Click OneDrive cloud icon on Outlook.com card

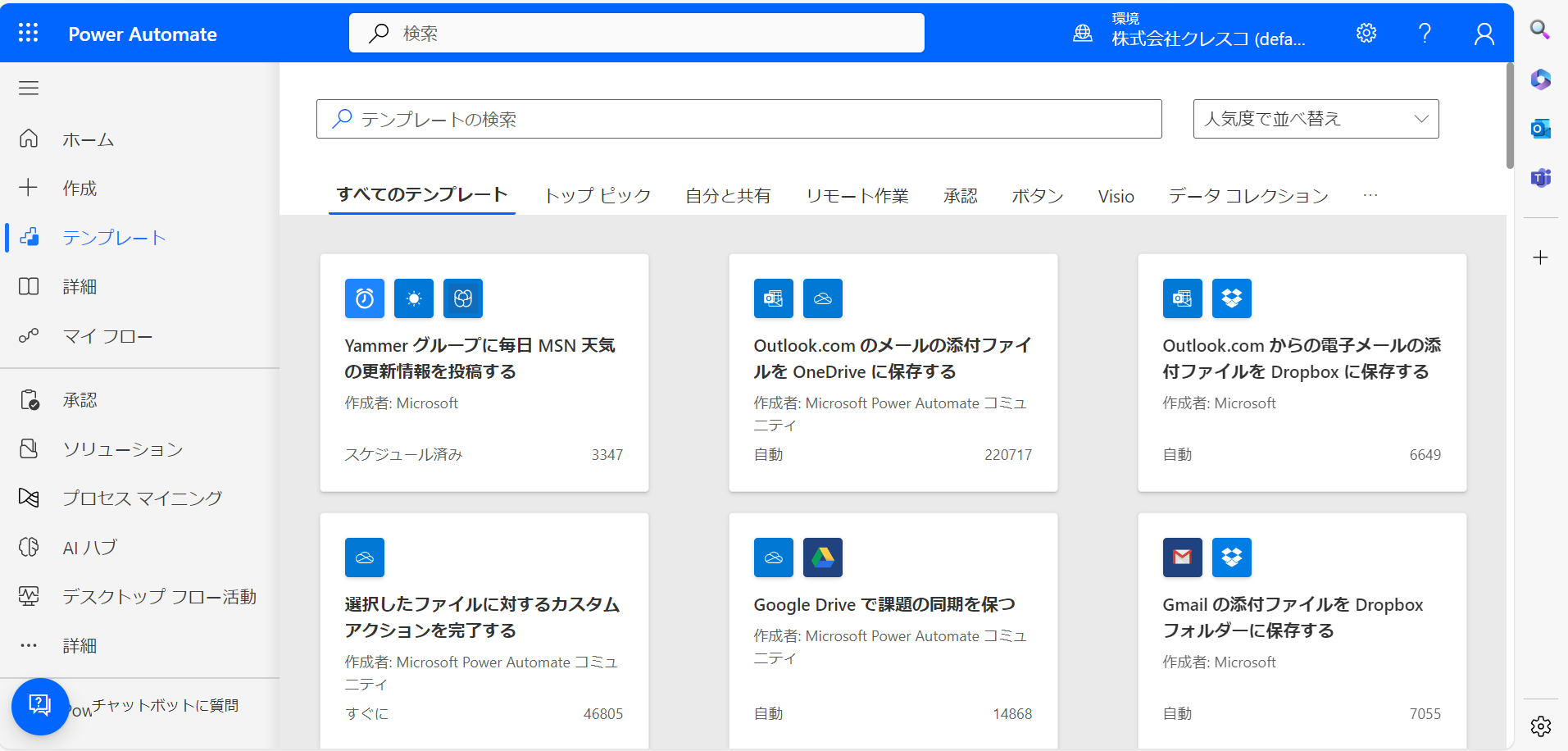tap(823, 298)
